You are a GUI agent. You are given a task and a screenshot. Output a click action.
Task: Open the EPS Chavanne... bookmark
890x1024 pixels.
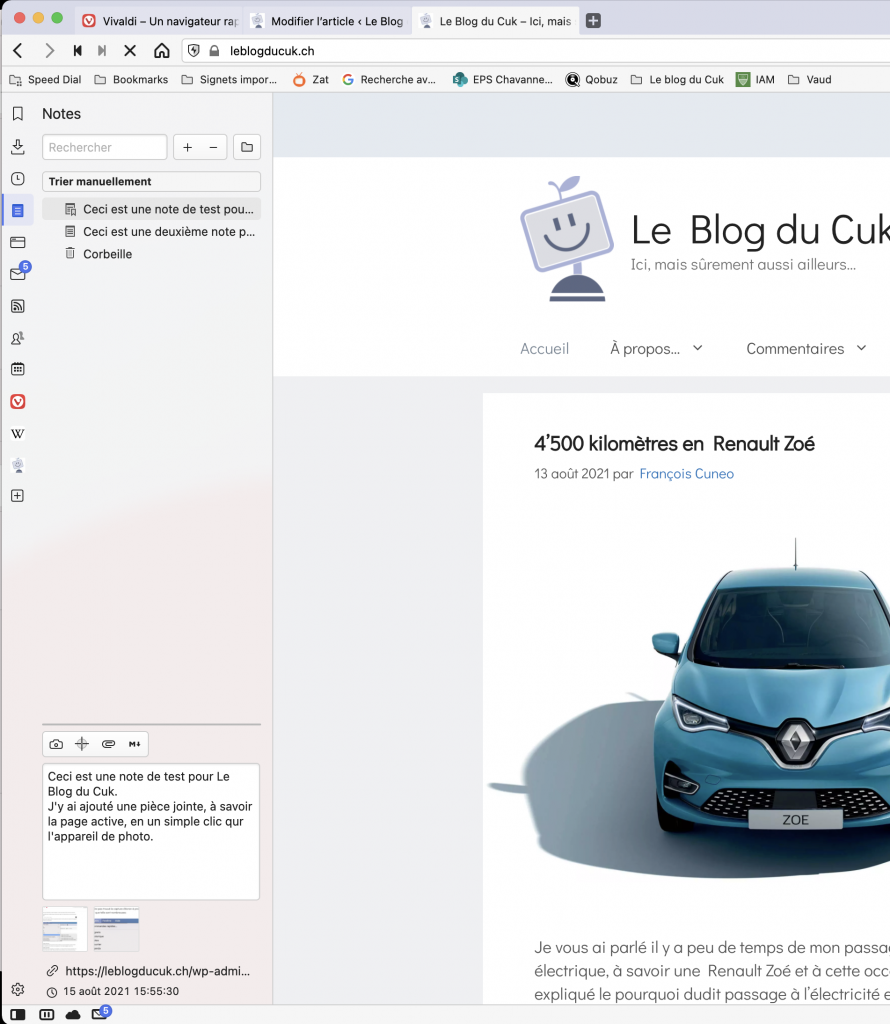tap(503, 80)
